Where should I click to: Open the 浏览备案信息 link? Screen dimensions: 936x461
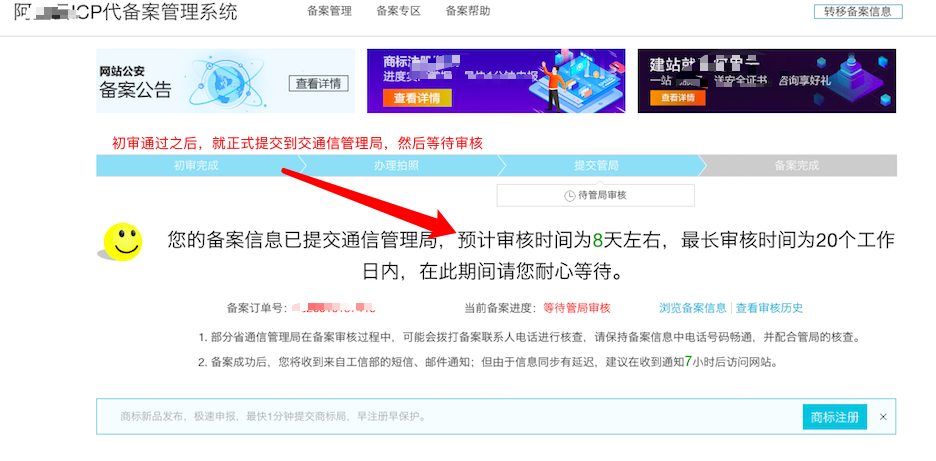[x=692, y=308]
